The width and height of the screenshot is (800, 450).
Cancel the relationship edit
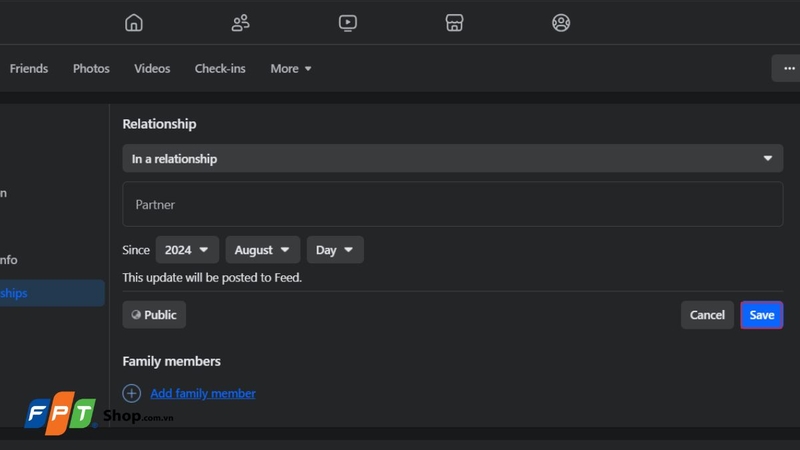coord(707,315)
